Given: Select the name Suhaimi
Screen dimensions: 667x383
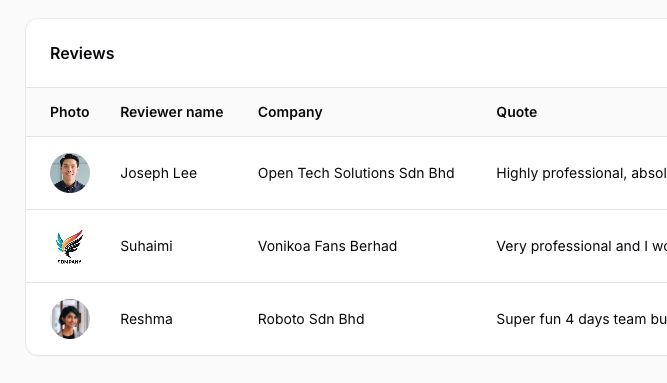Looking at the screenshot, I should click(146, 246).
